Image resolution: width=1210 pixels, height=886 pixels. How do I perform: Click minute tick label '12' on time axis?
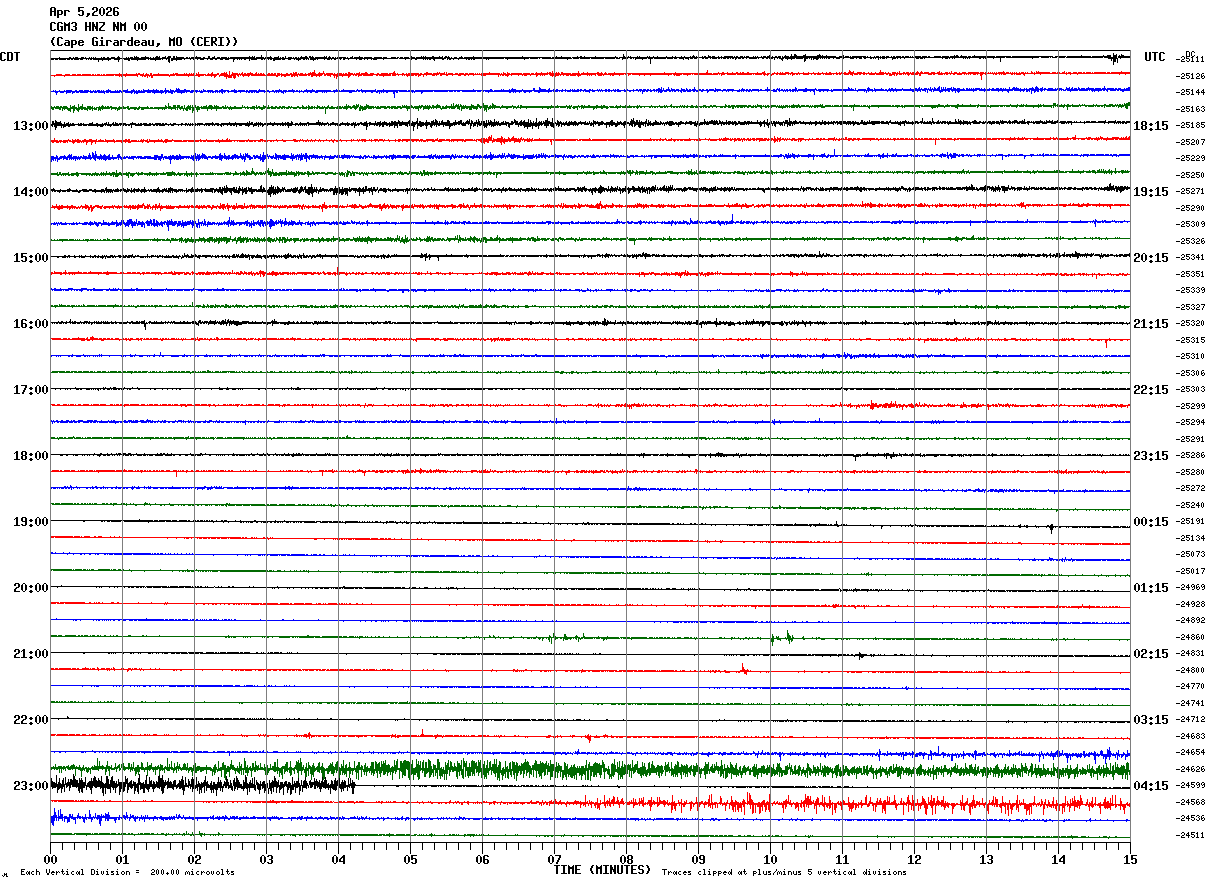pos(914,859)
